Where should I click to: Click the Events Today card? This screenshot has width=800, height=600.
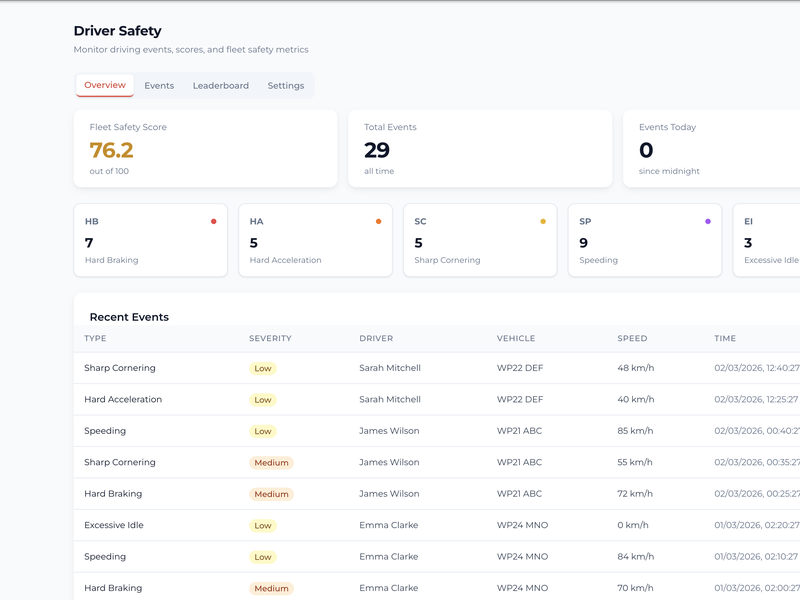pos(710,149)
